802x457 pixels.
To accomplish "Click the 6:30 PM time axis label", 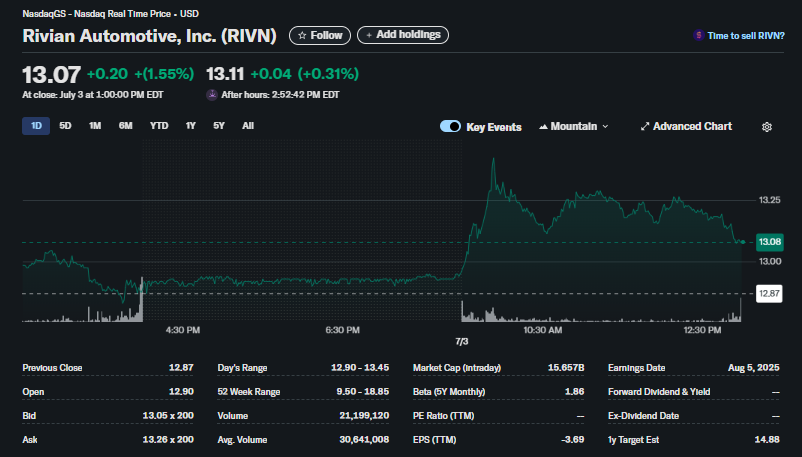I will pyautogui.click(x=342, y=330).
